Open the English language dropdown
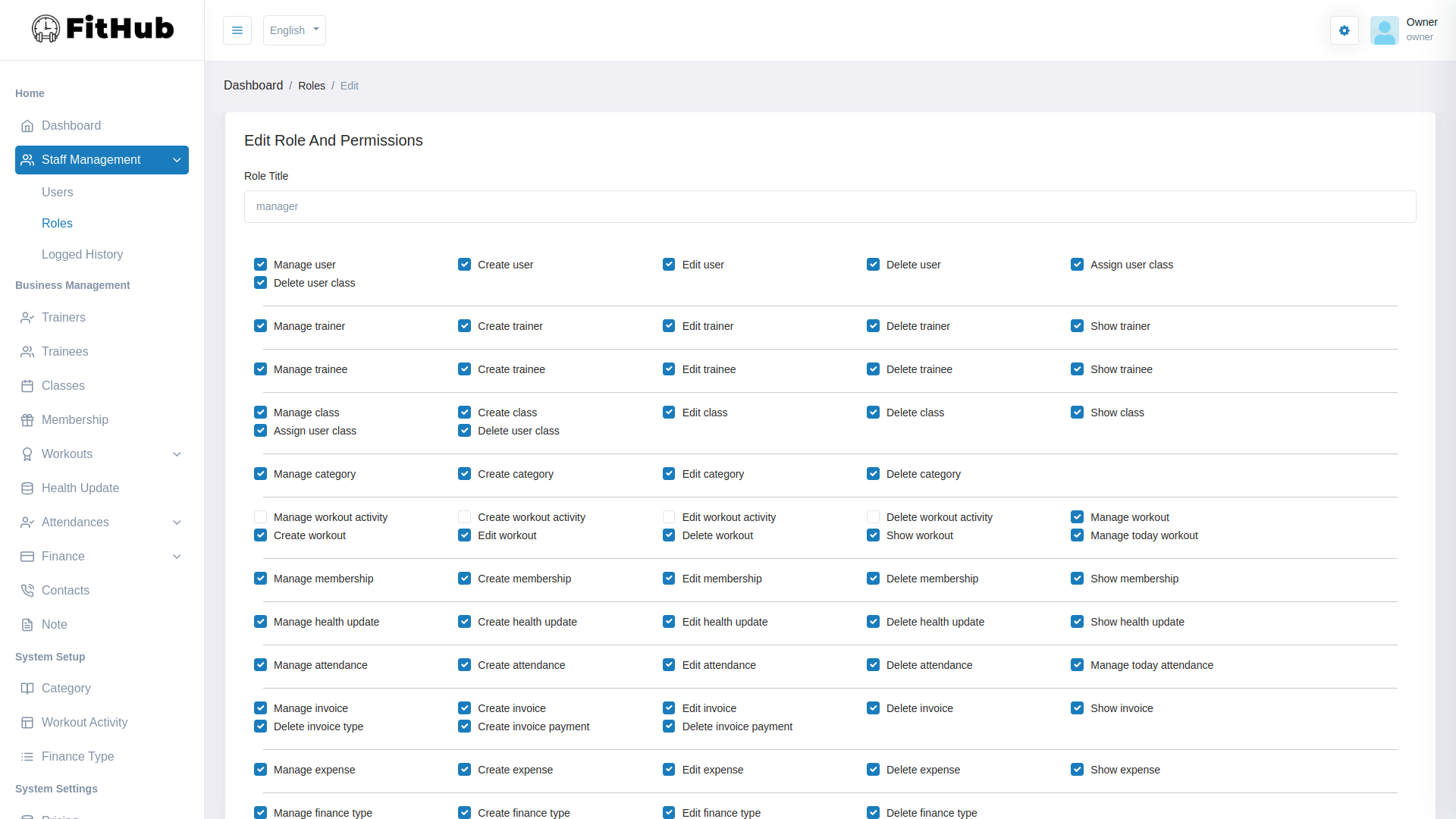This screenshot has height=819, width=1456. click(x=294, y=30)
